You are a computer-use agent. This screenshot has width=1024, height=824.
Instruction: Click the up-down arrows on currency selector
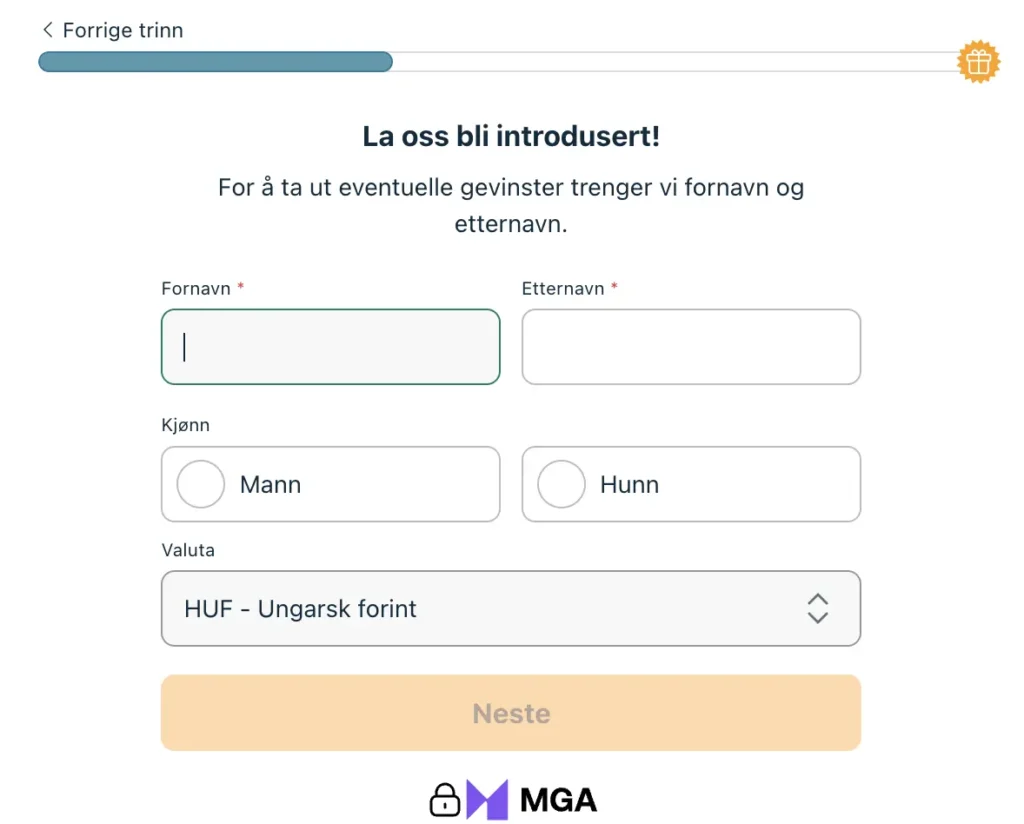coord(817,608)
